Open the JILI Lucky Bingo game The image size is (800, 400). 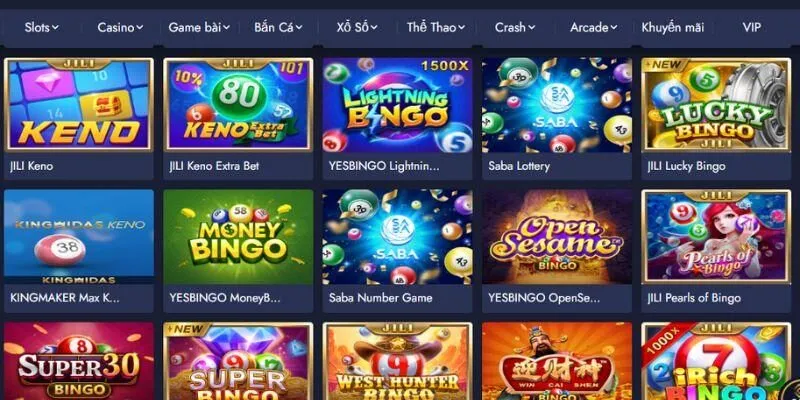point(716,105)
